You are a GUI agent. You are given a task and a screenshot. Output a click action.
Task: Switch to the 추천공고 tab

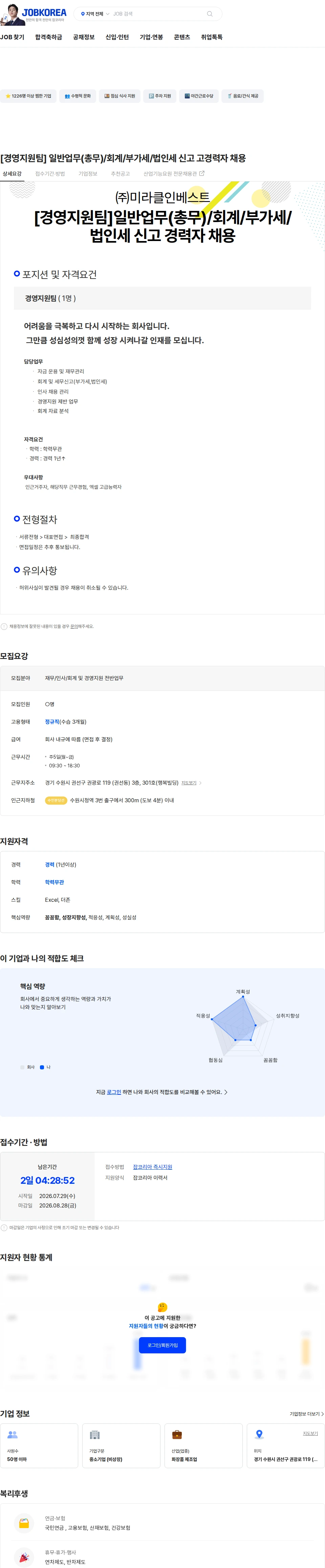[121, 174]
